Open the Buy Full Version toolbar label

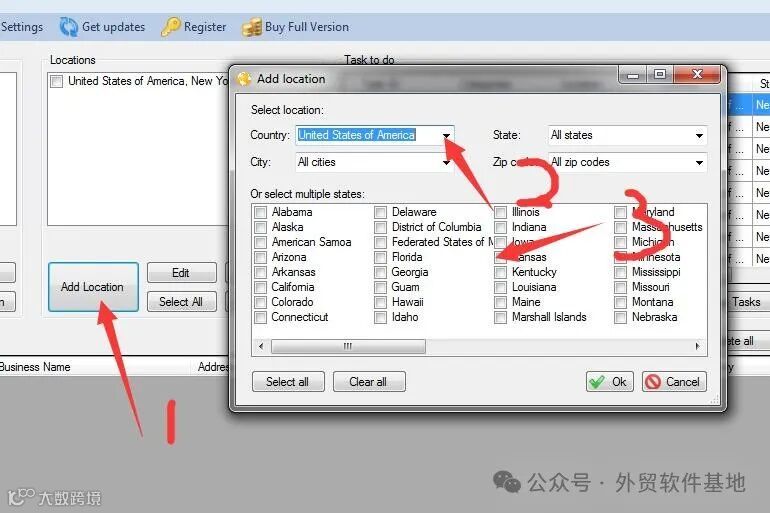click(x=307, y=27)
